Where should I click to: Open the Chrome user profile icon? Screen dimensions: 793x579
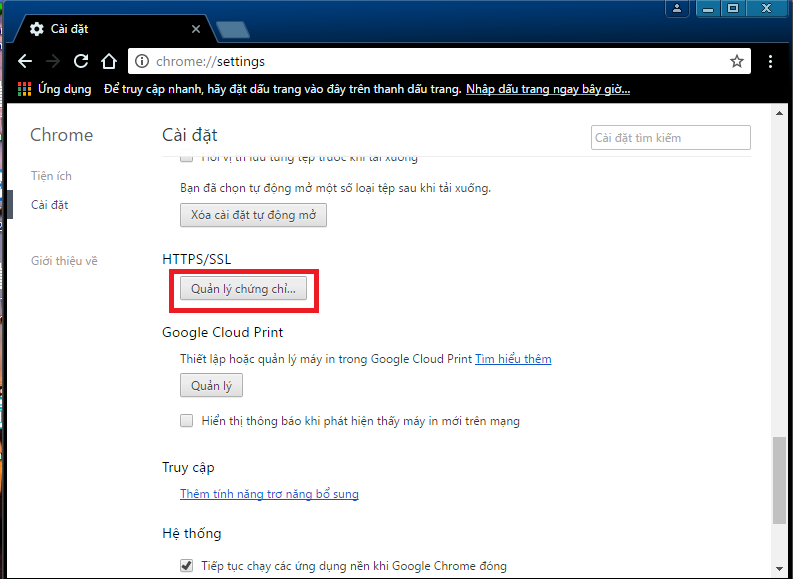tap(678, 8)
